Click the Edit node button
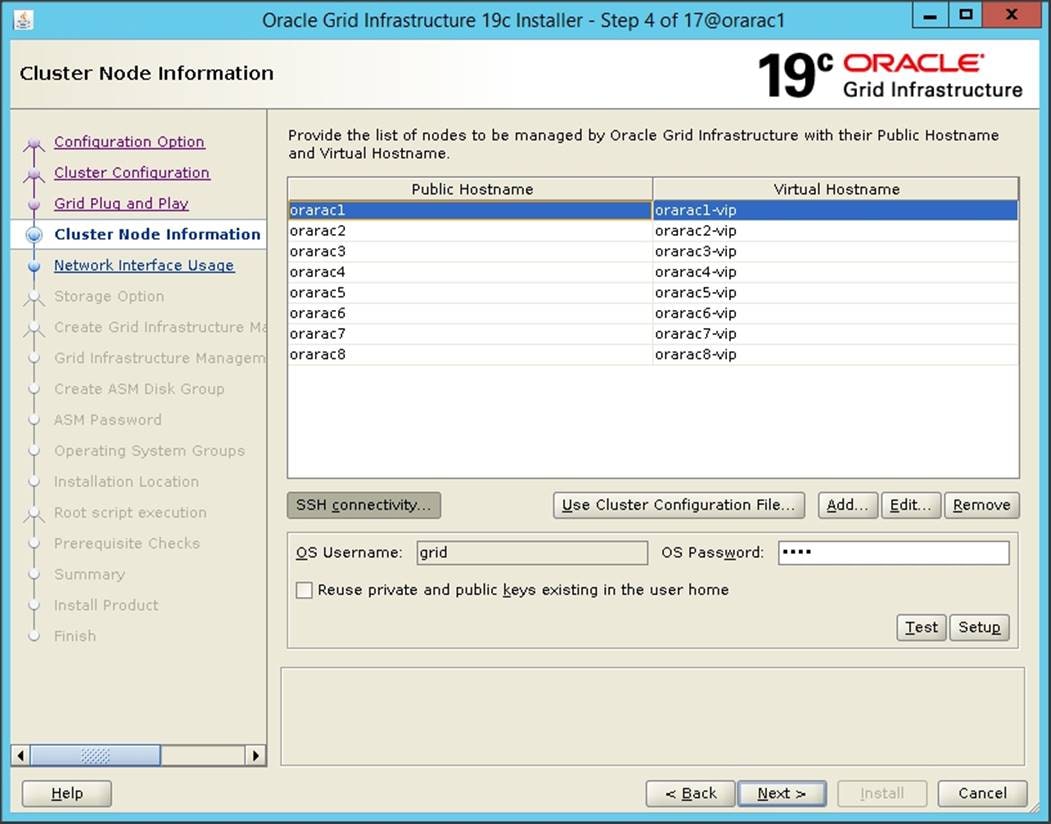The image size is (1051, 824). 911,505
